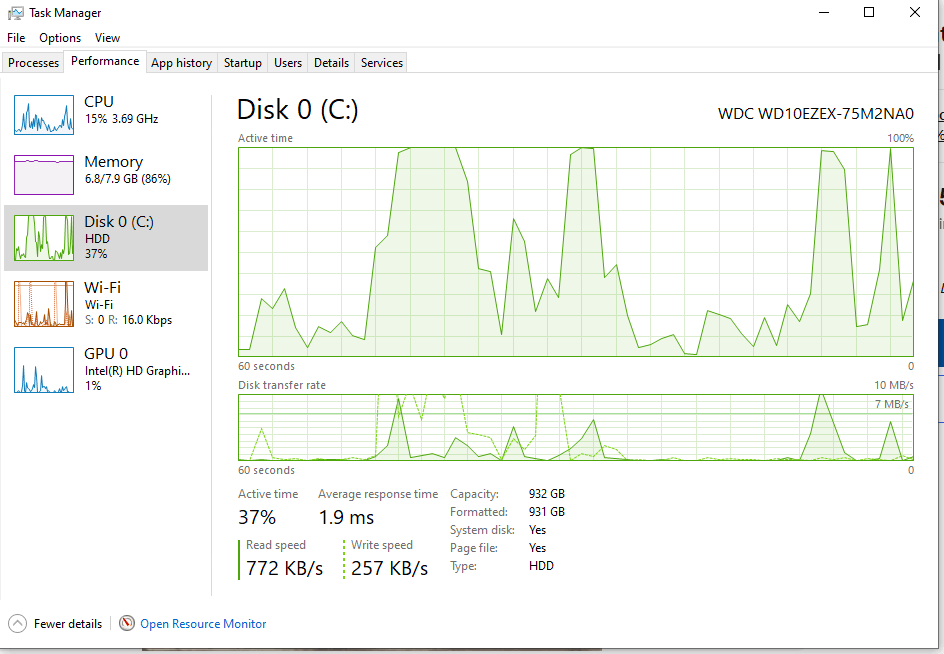Click the 1.9 ms average response time
Viewport: 944px width, 654px height.
(x=346, y=517)
